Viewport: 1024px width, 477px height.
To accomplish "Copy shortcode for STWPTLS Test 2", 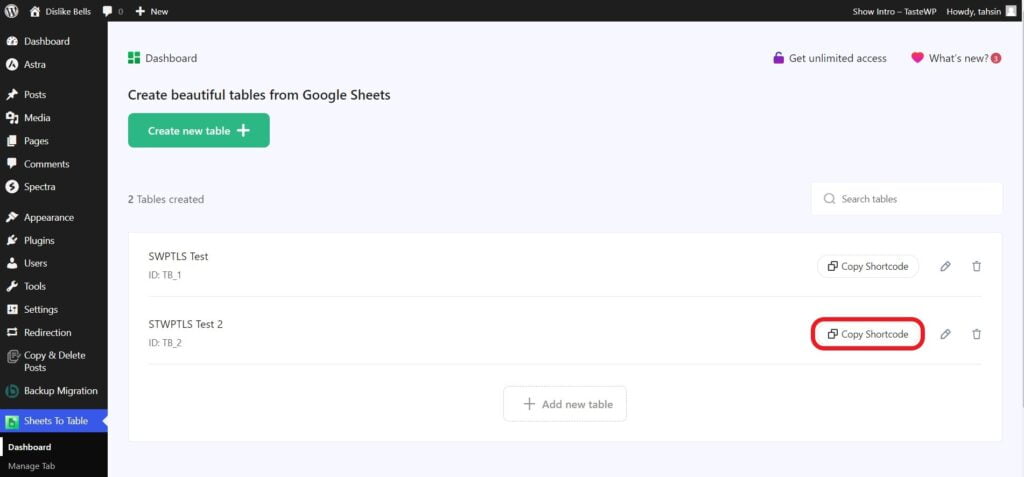I will click(868, 334).
